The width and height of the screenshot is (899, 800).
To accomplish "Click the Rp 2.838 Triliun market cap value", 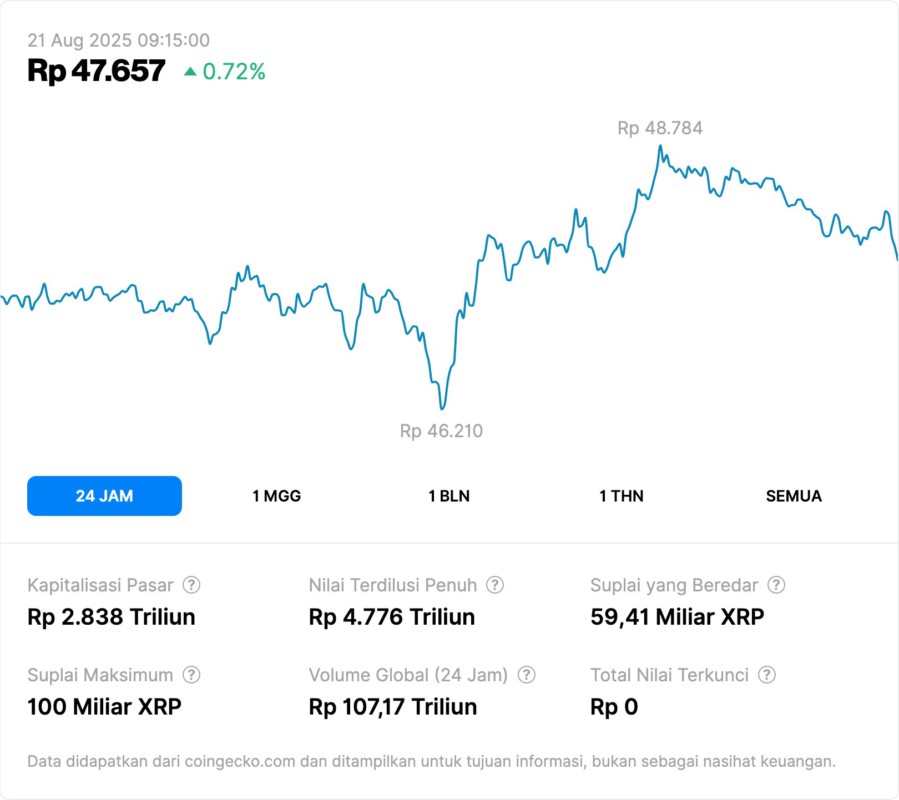I will (111, 617).
